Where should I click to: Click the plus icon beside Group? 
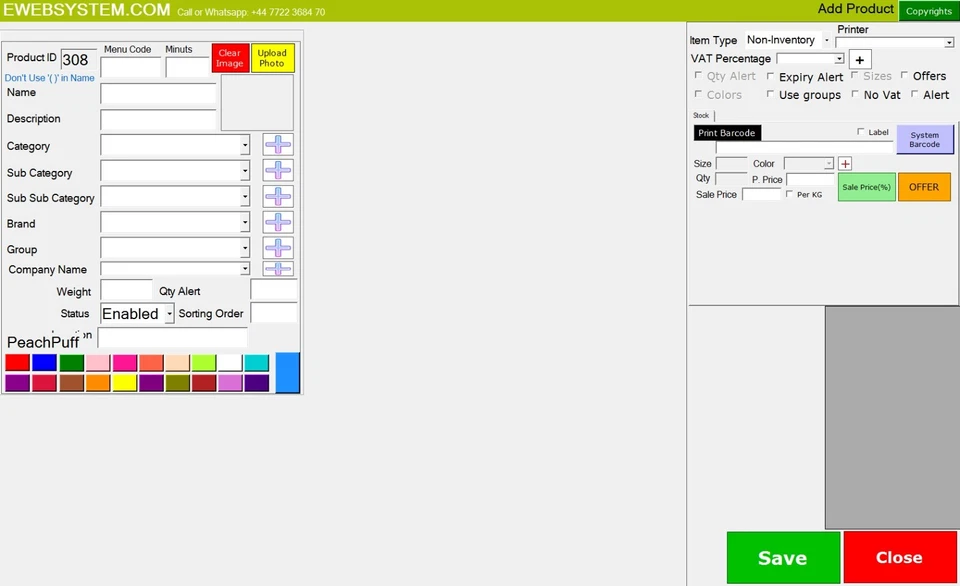276,248
